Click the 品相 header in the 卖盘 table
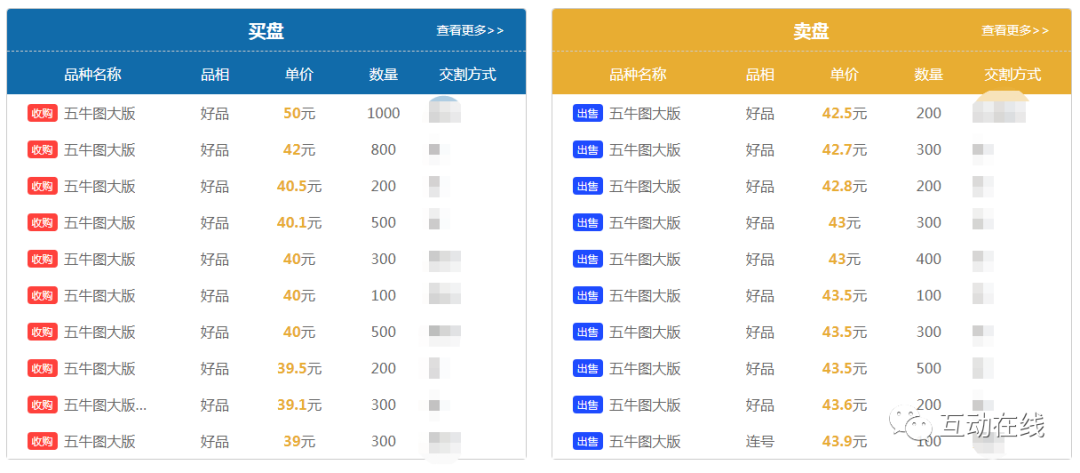The image size is (1080, 473). pos(760,74)
